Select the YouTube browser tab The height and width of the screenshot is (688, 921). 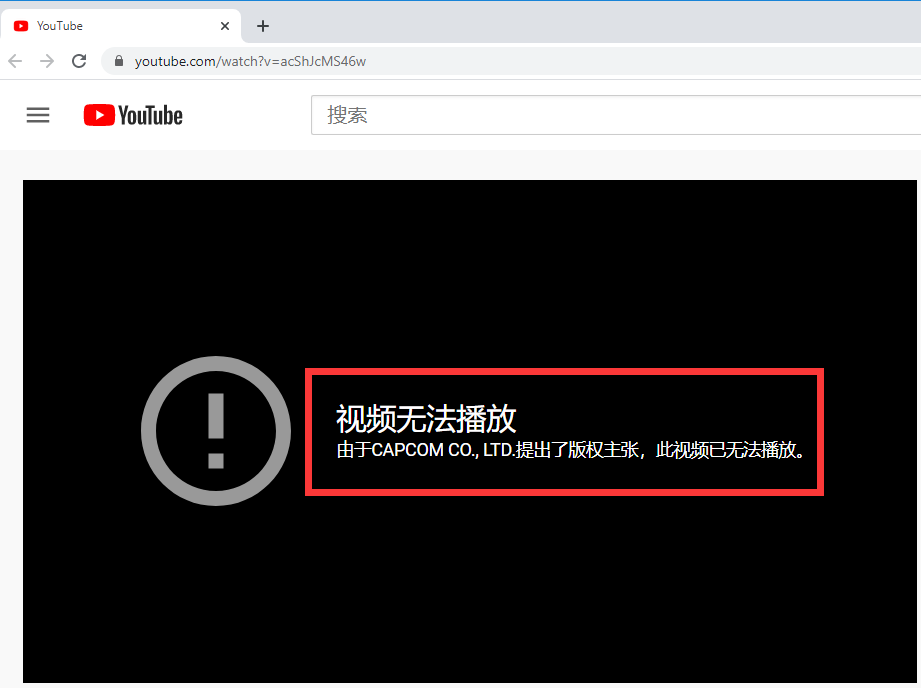click(x=121, y=26)
